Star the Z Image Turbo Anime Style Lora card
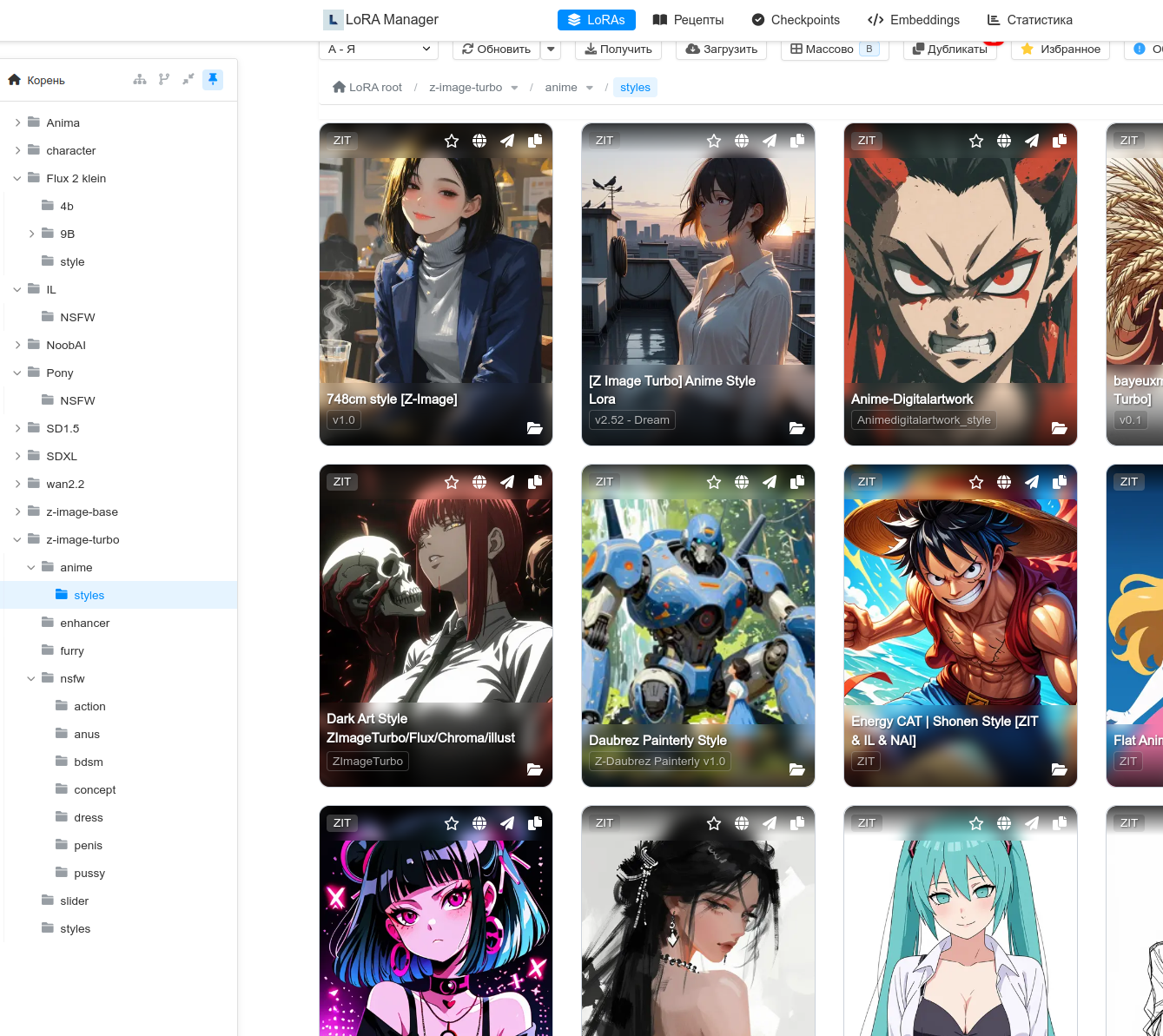The image size is (1163, 1036). [x=714, y=141]
